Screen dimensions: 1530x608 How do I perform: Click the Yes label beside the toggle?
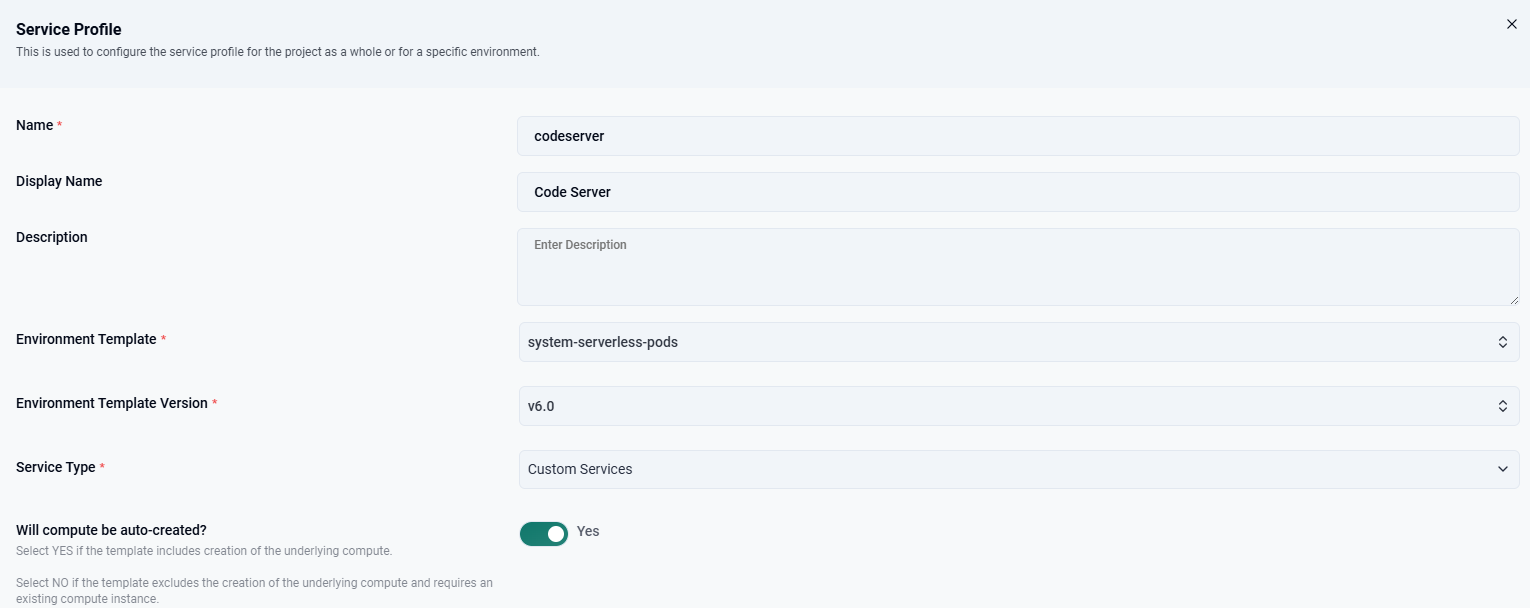coord(588,531)
